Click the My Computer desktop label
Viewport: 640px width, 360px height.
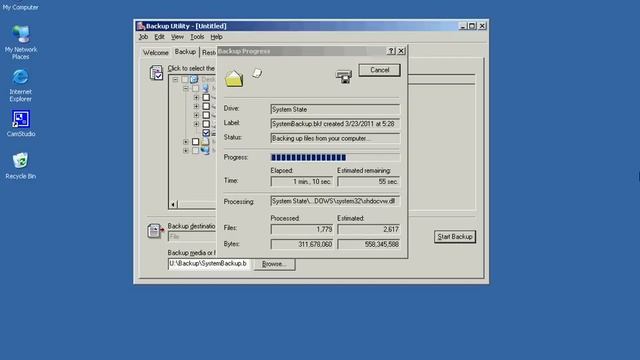[x=20, y=7]
